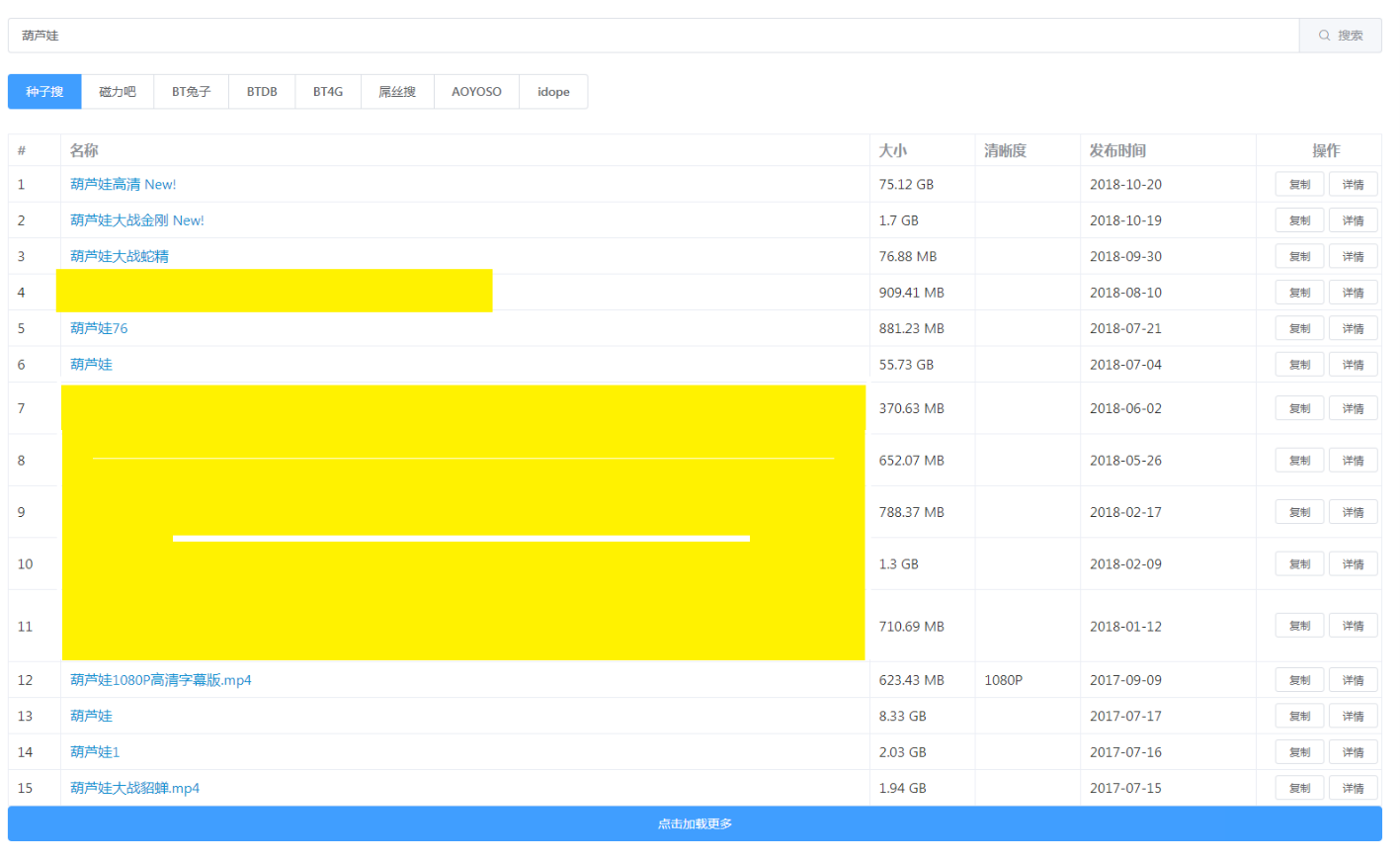Select the idope tab
1400x861 pixels.
click(553, 92)
